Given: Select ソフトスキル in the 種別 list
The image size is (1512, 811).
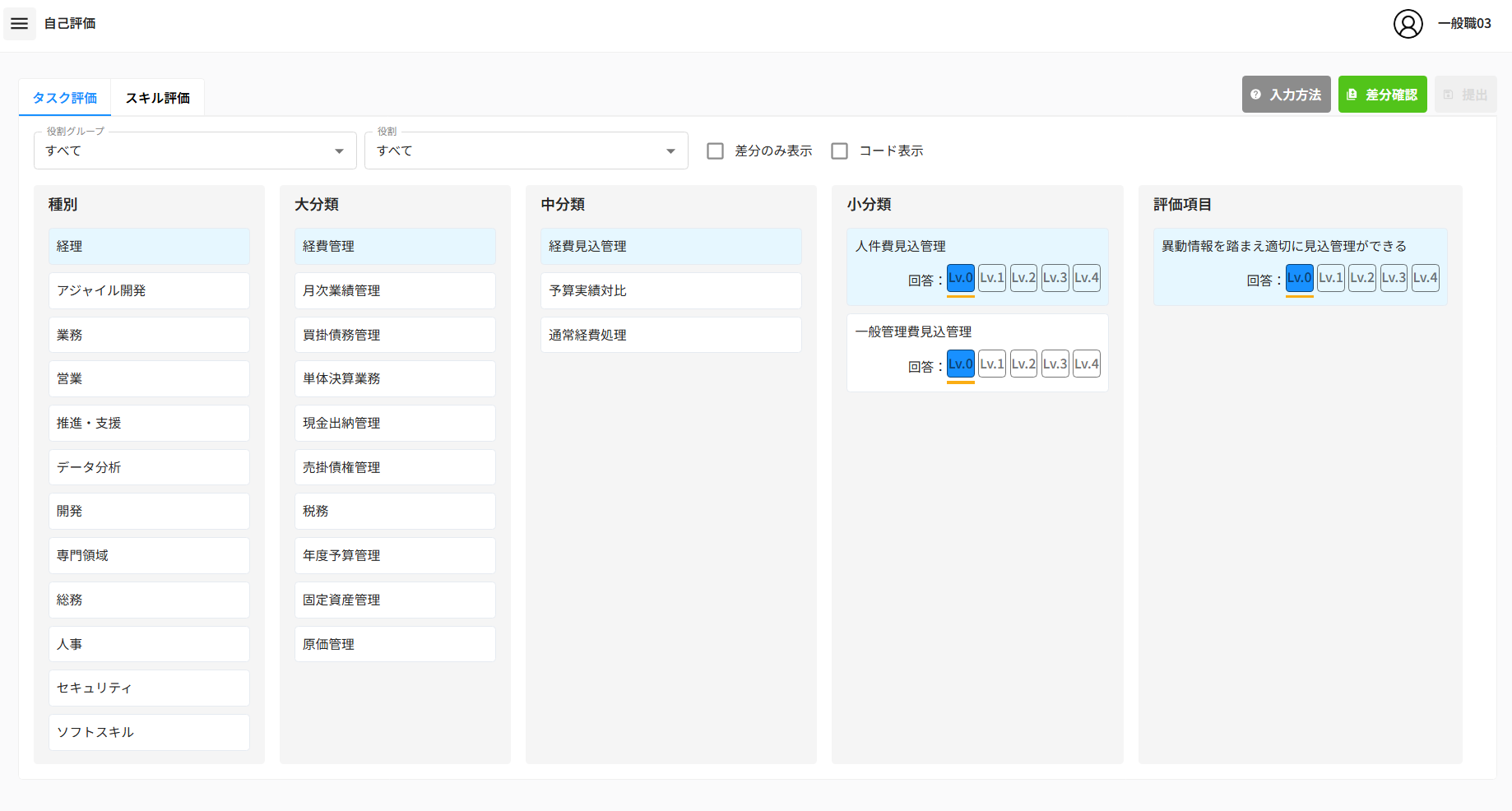Looking at the screenshot, I should (149, 732).
